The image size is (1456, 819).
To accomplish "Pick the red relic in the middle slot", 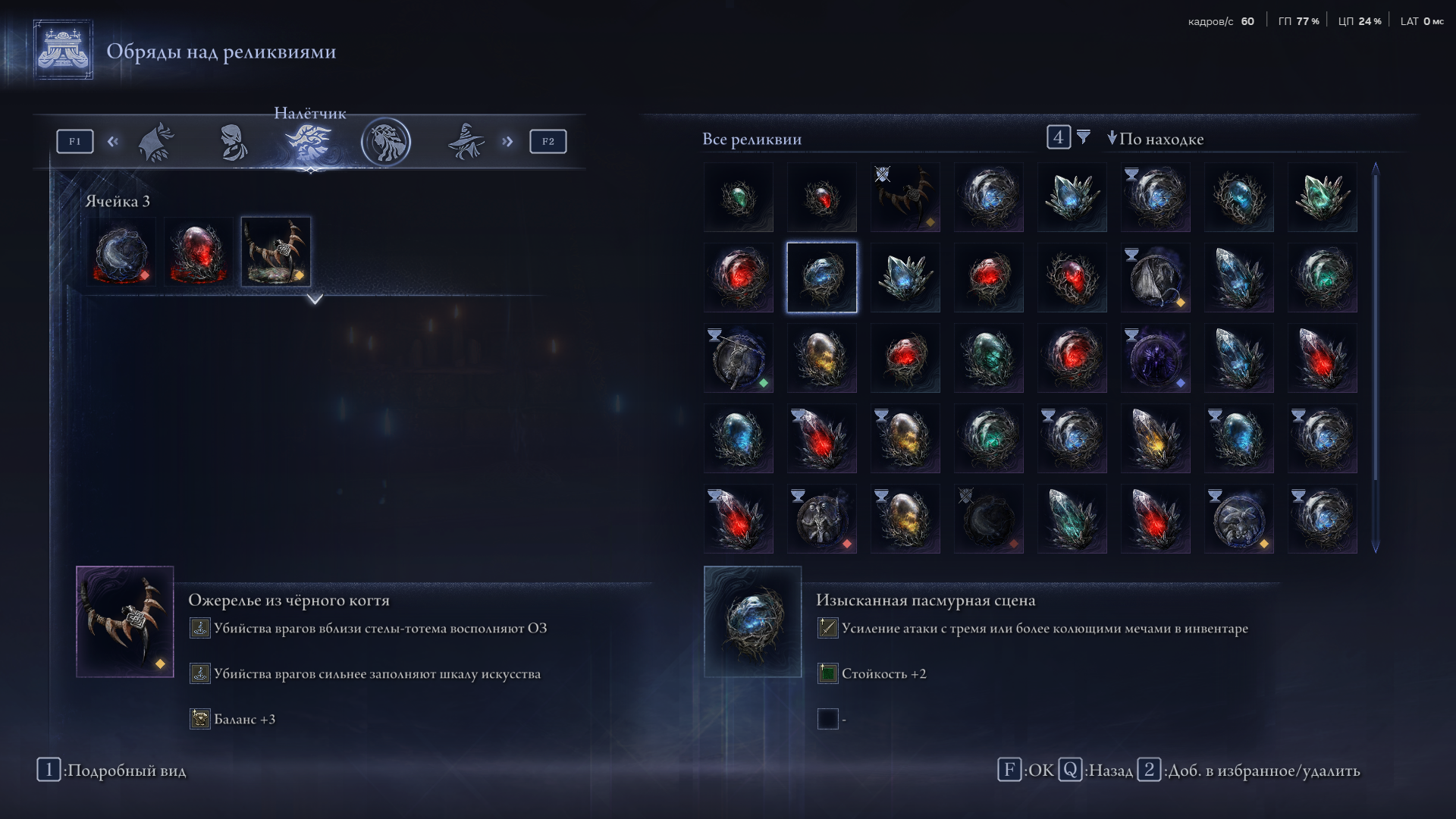I will [199, 252].
